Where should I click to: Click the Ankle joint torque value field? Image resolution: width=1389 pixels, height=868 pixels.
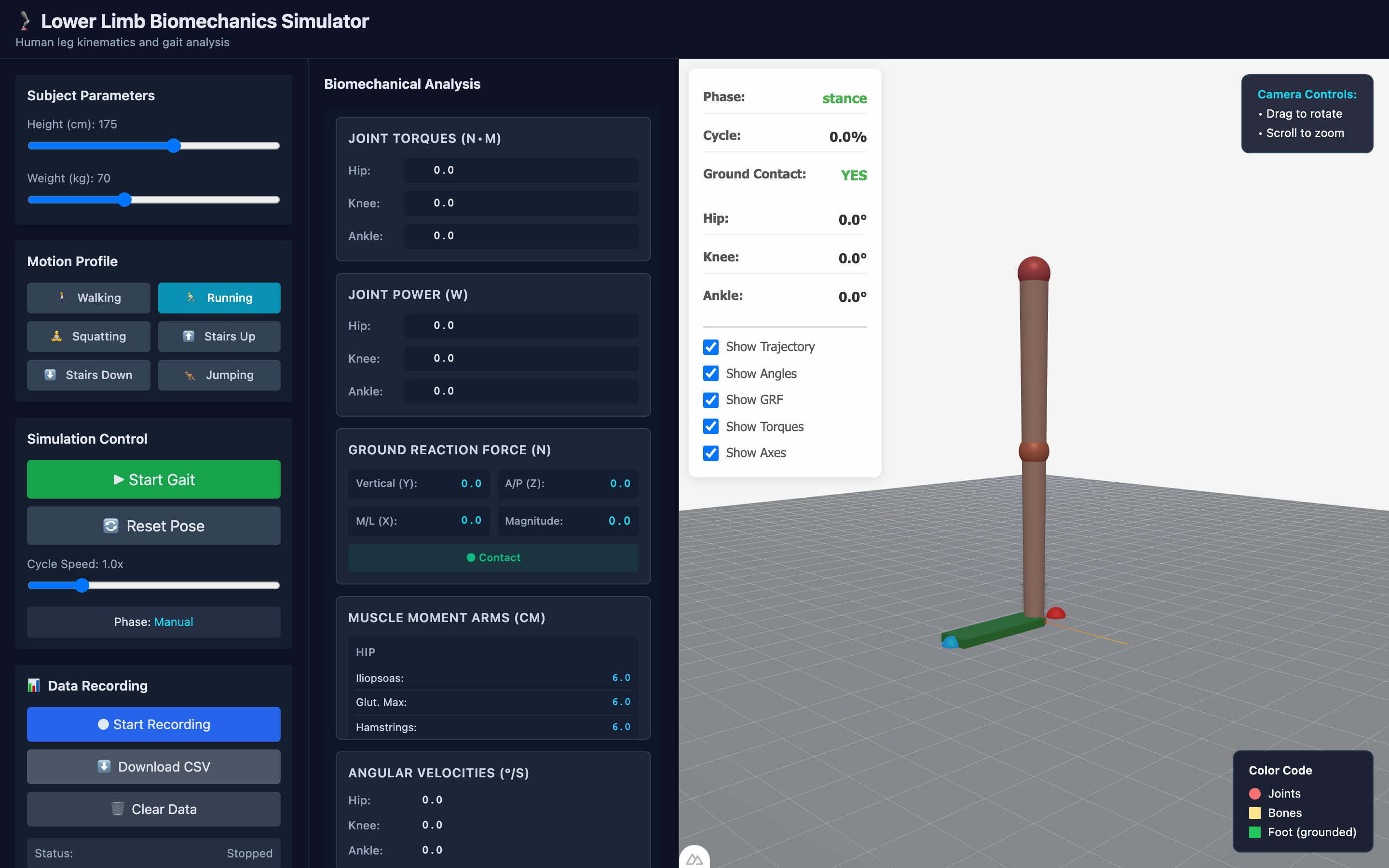521,236
